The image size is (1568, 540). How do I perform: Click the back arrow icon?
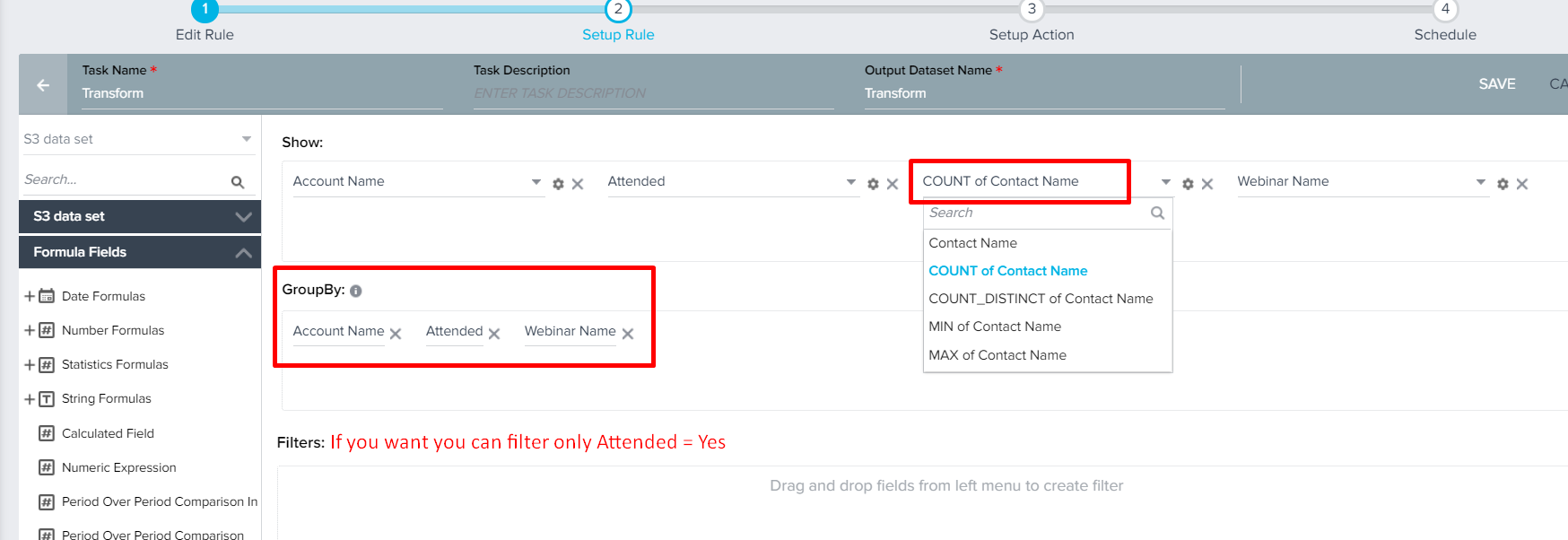tap(43, 85)
